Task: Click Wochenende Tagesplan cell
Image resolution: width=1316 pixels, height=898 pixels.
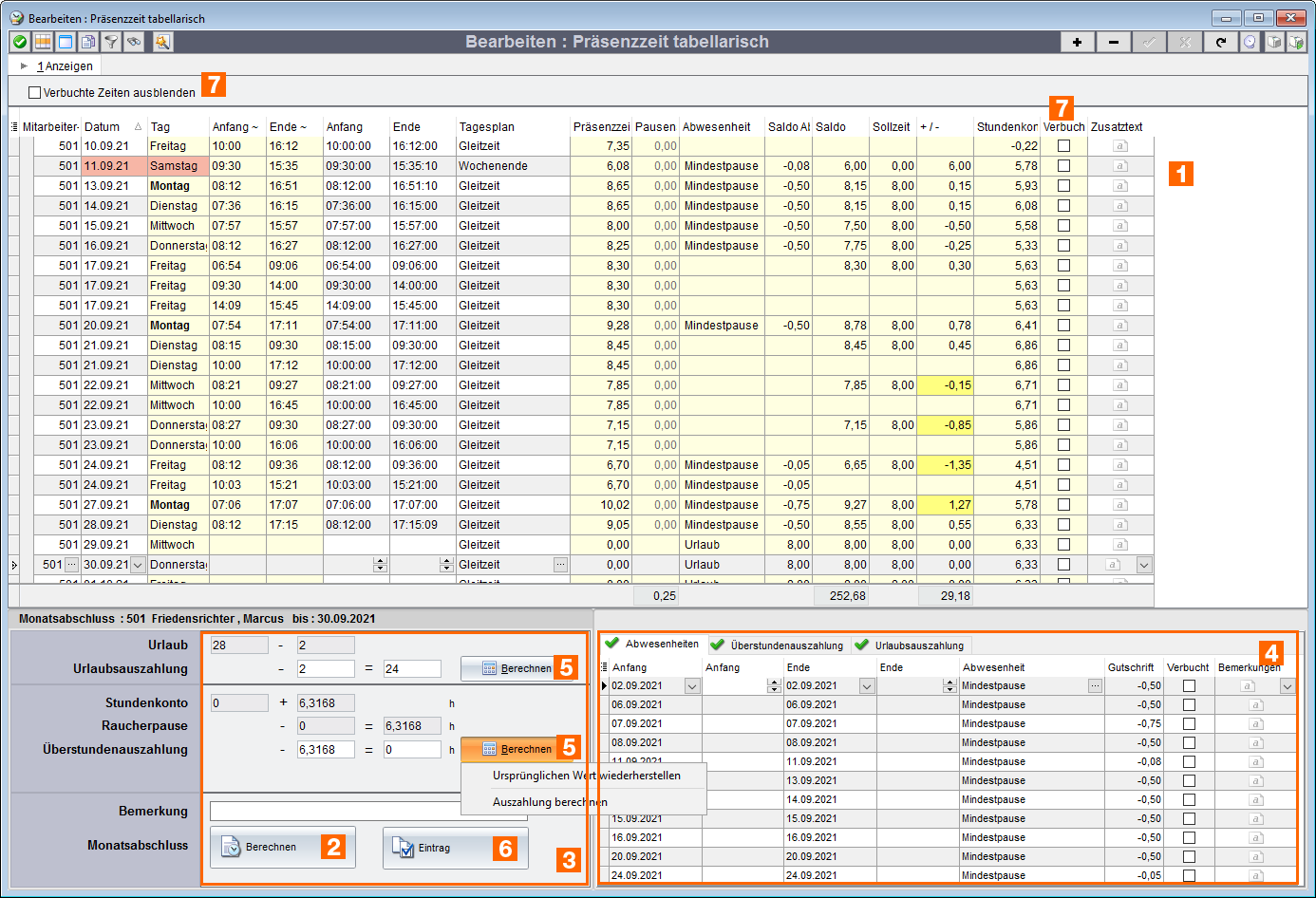Action: tap(513, 166)
